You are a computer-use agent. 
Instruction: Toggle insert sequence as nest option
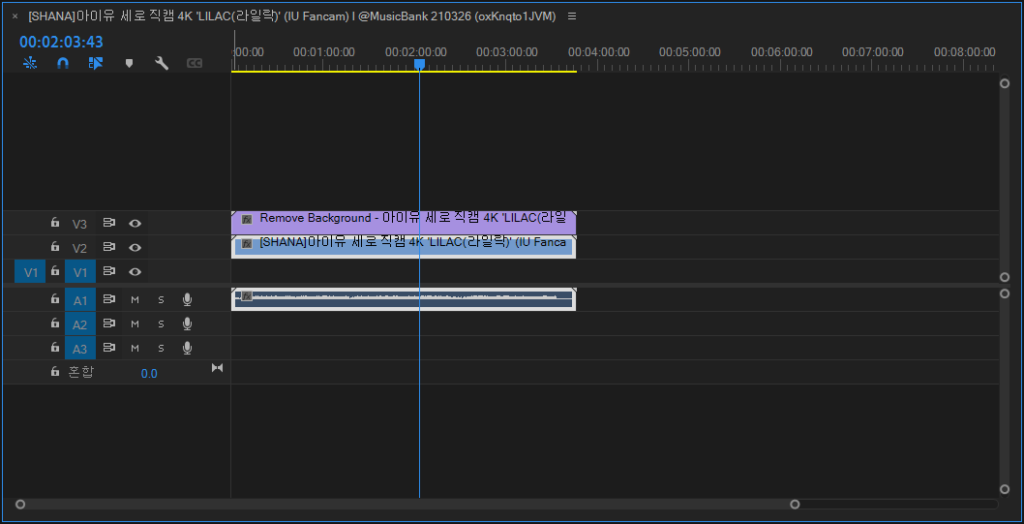tap(30, 63)
